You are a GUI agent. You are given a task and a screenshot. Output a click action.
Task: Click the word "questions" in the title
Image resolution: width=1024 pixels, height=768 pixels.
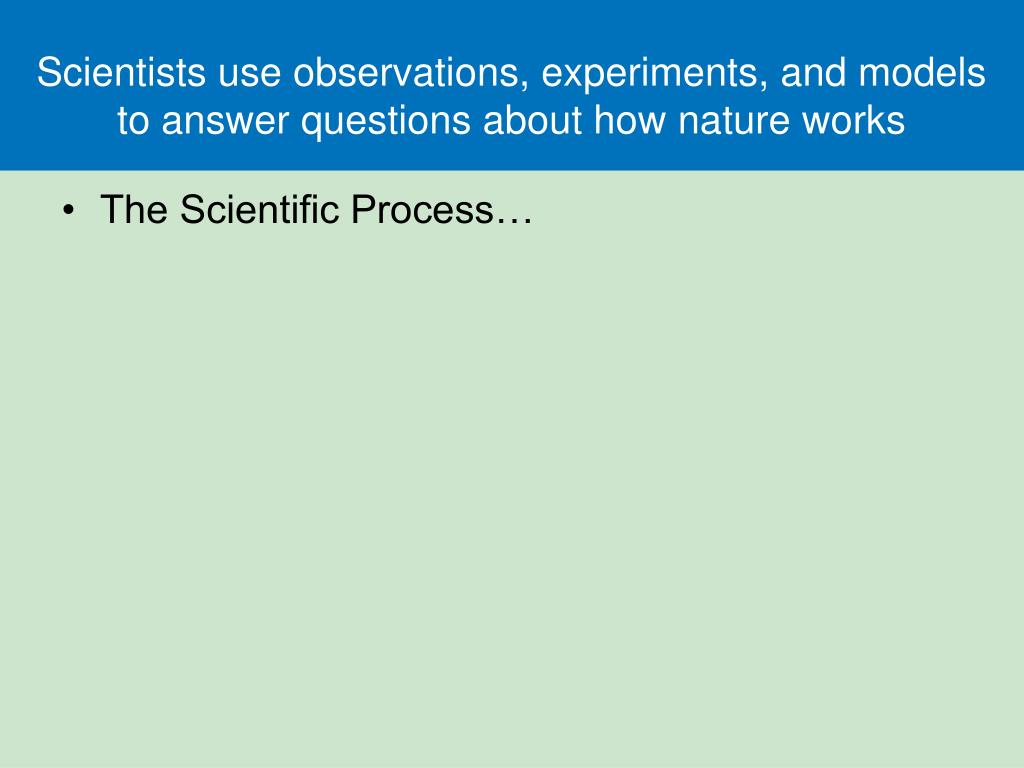tap(385, 123)
